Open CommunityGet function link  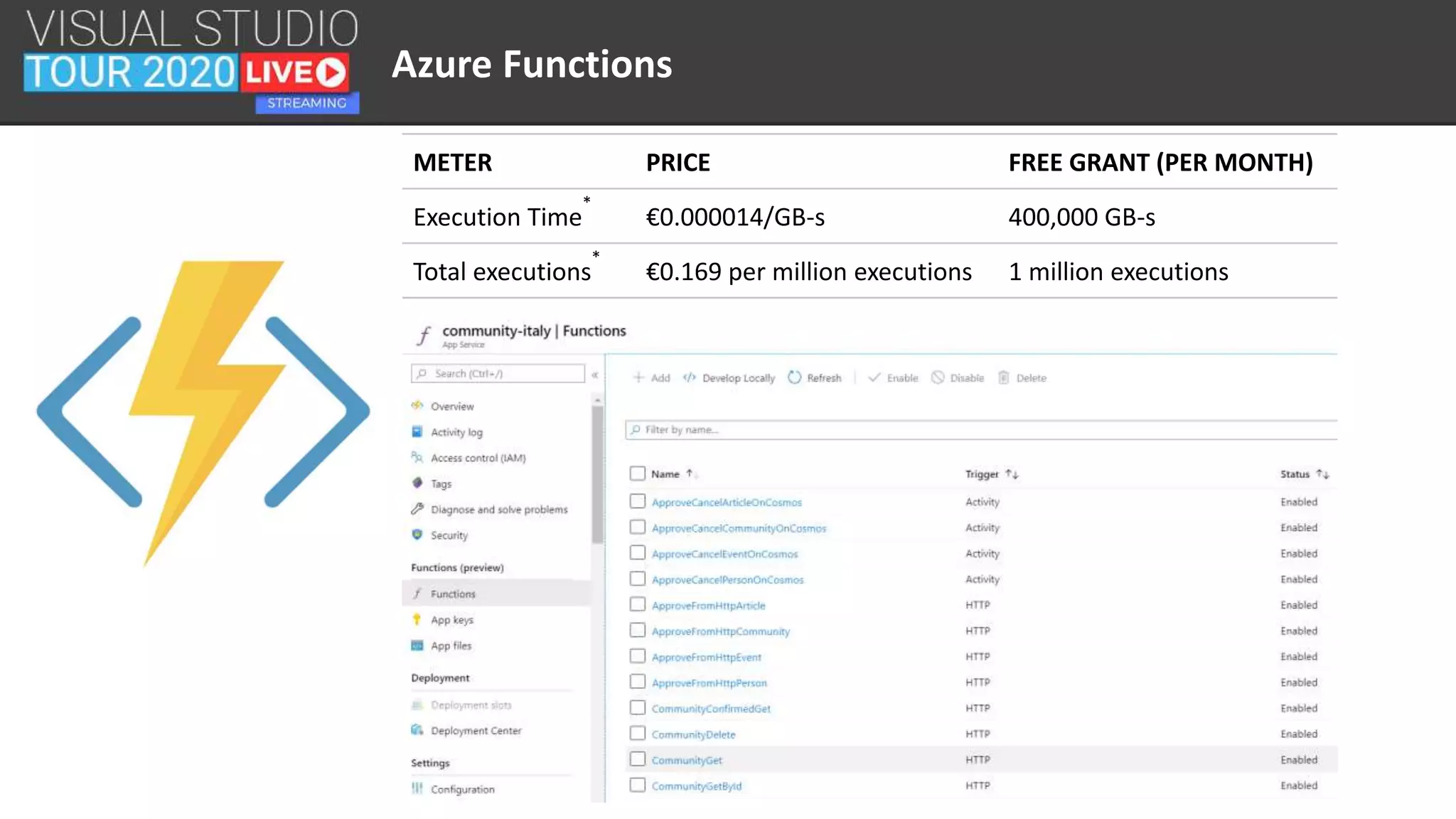click(x=687, y=761)
